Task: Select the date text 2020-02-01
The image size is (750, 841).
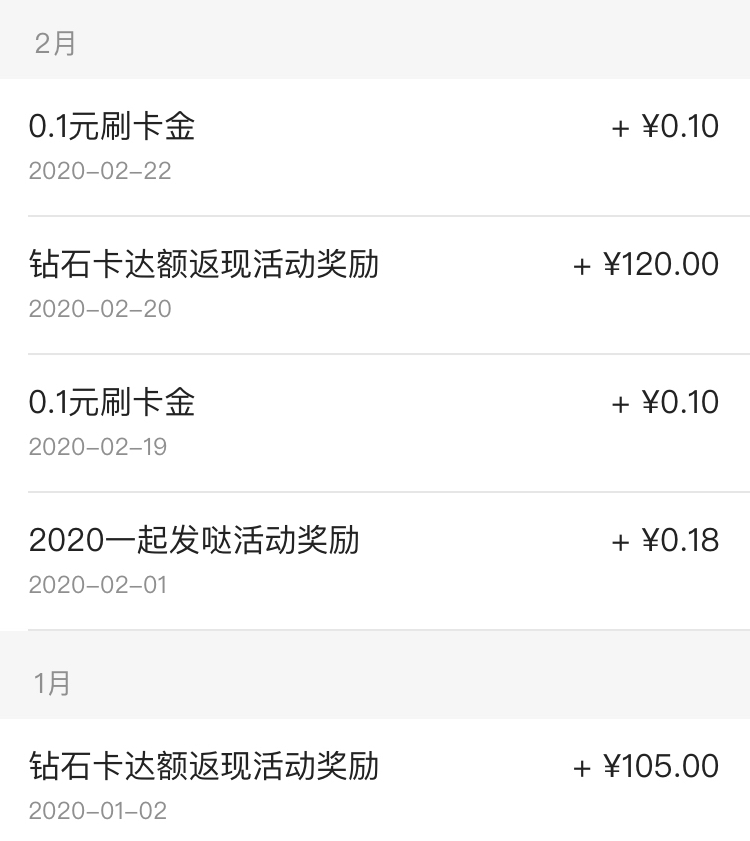Action: click(x=98, y=585)
